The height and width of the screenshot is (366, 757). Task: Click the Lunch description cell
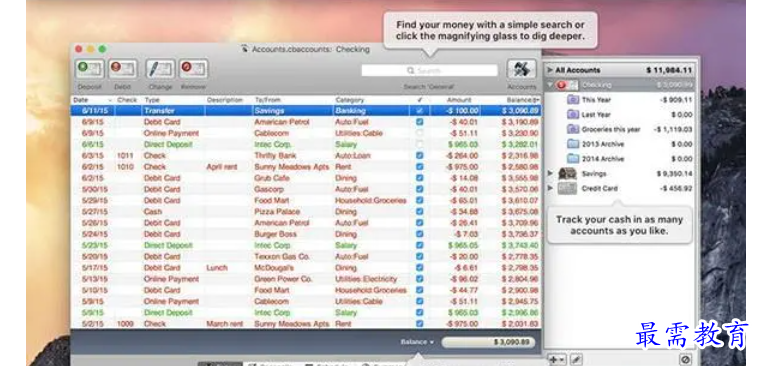217,267
